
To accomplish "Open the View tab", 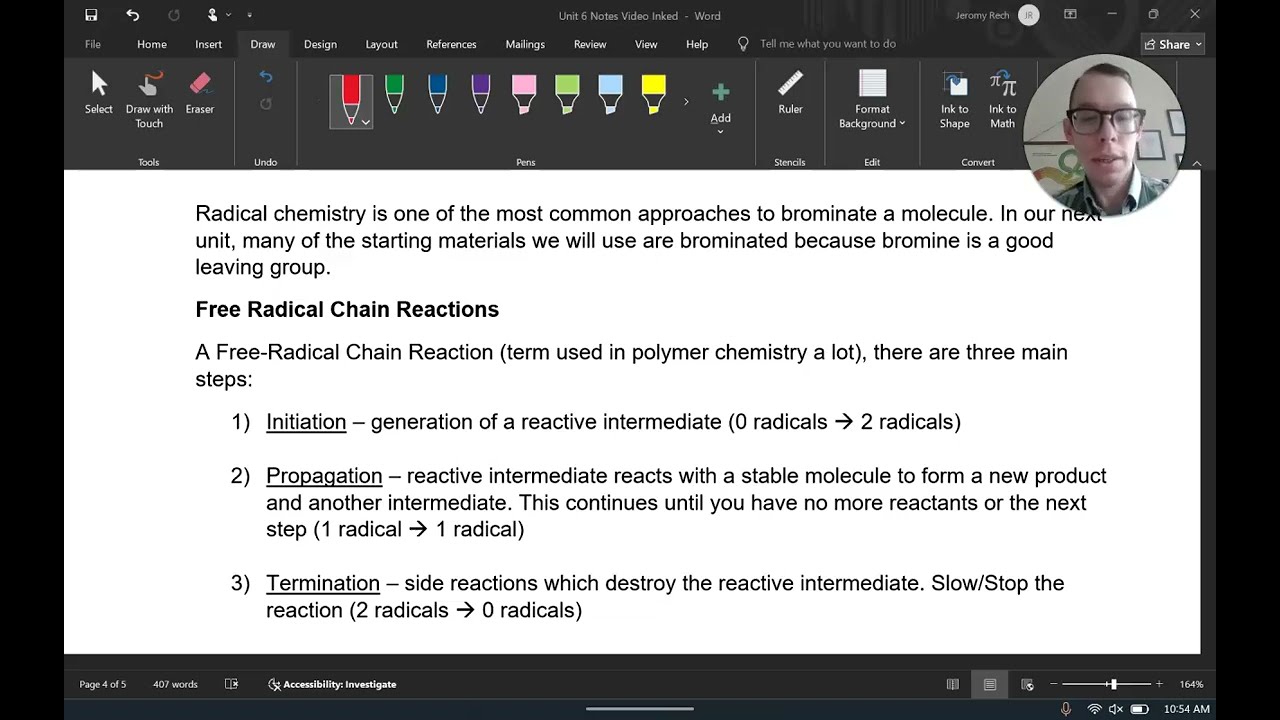I will 646,44.
